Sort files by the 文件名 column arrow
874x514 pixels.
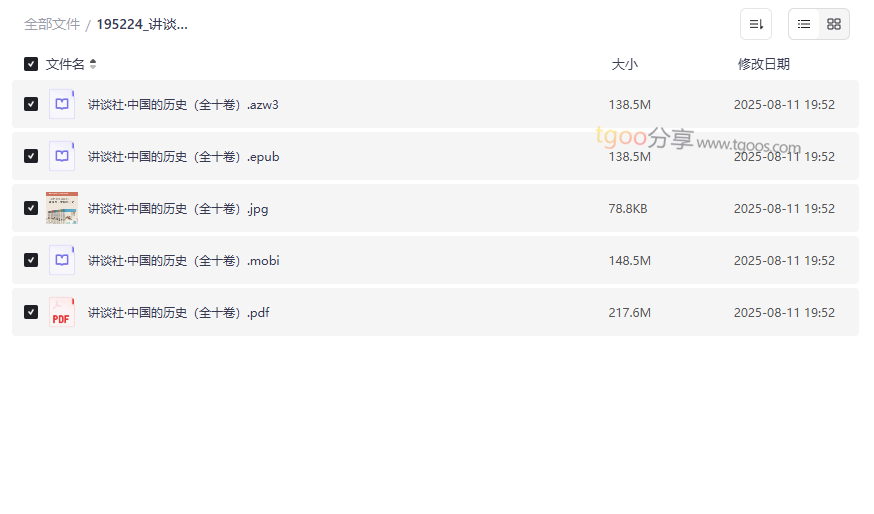93,64
